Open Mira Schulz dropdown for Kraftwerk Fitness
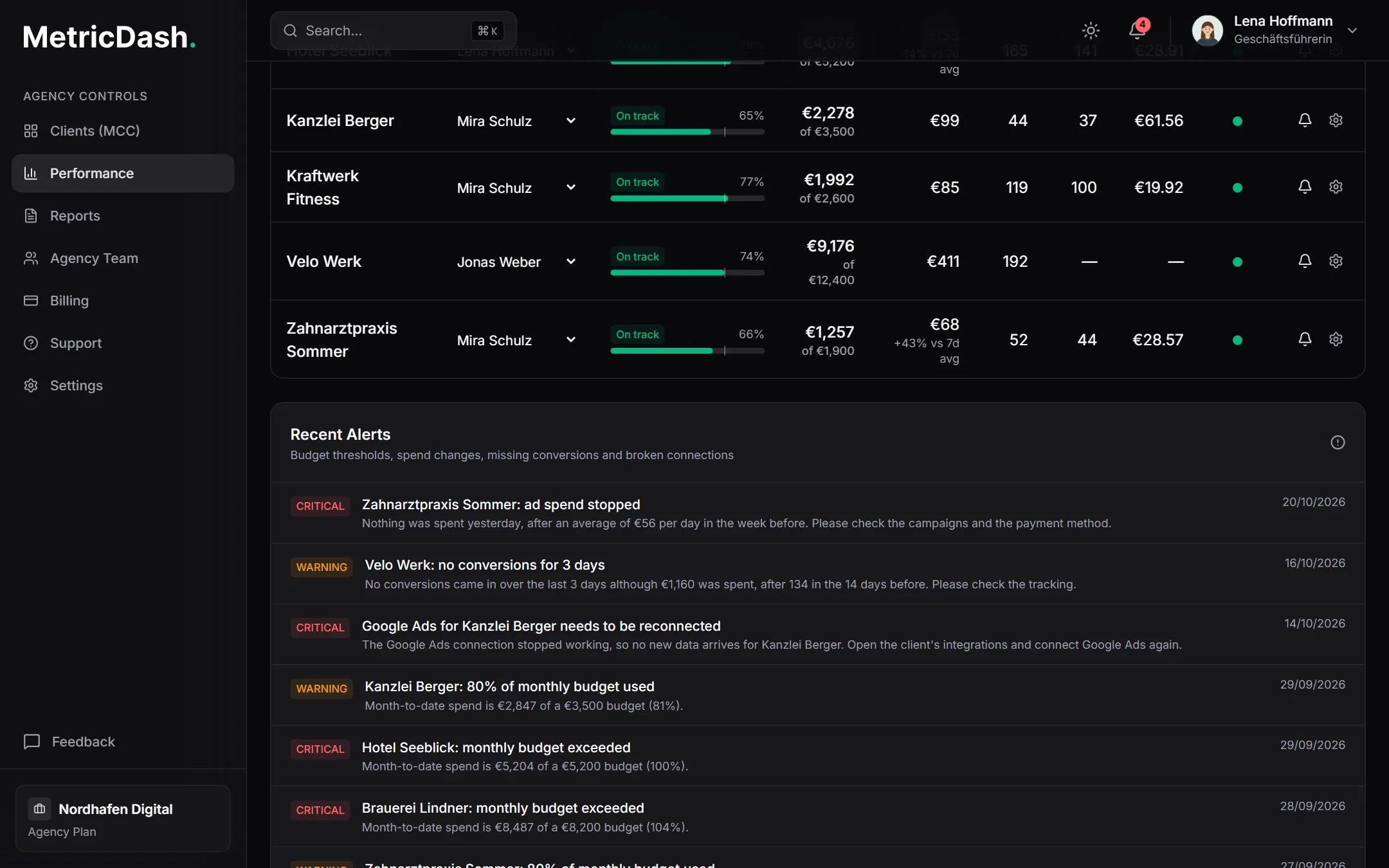The height and width of the screenshot is (868, 1389). (x=516, y=188)
